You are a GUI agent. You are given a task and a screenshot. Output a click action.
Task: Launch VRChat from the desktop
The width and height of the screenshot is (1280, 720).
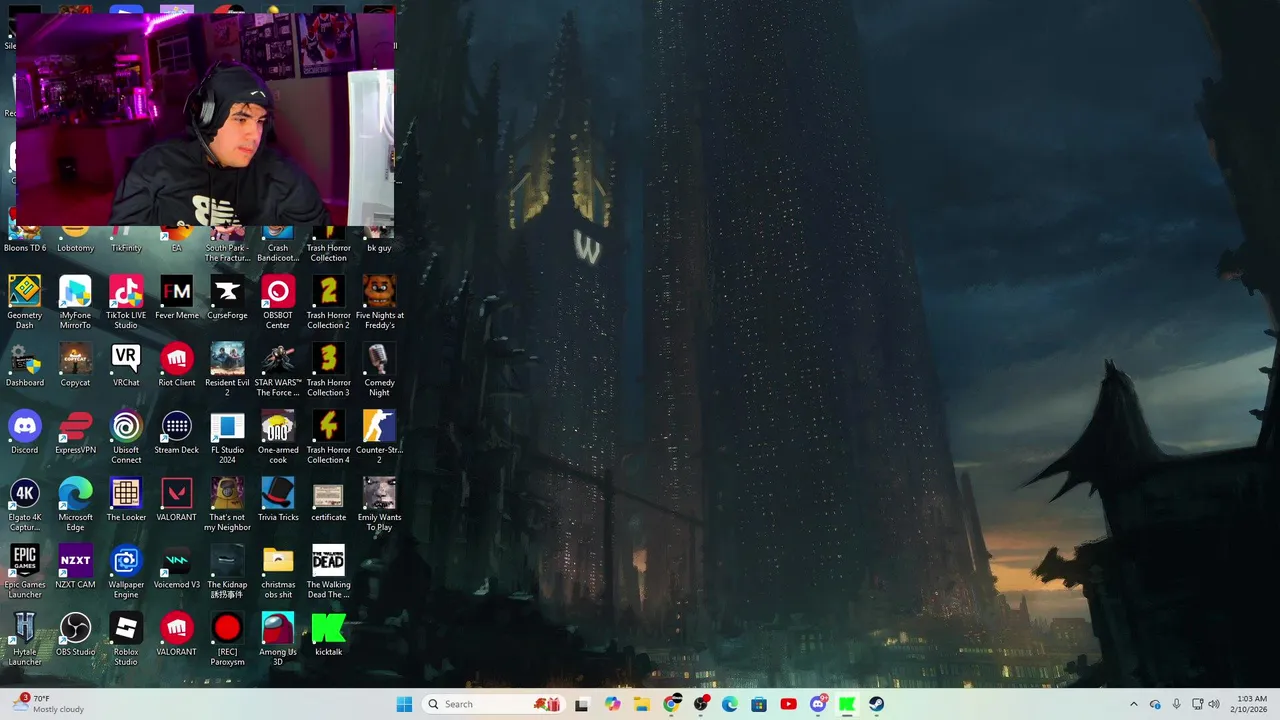tap(126, 365)
